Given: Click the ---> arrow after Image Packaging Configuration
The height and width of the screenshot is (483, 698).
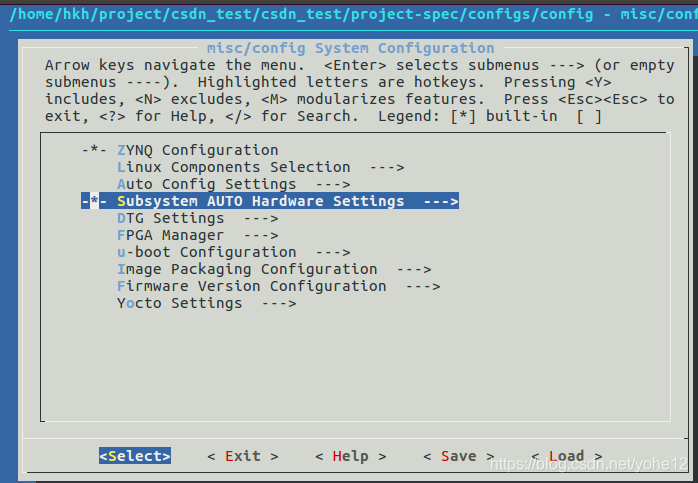Looking at the screenshot, I should pos(414,269).
